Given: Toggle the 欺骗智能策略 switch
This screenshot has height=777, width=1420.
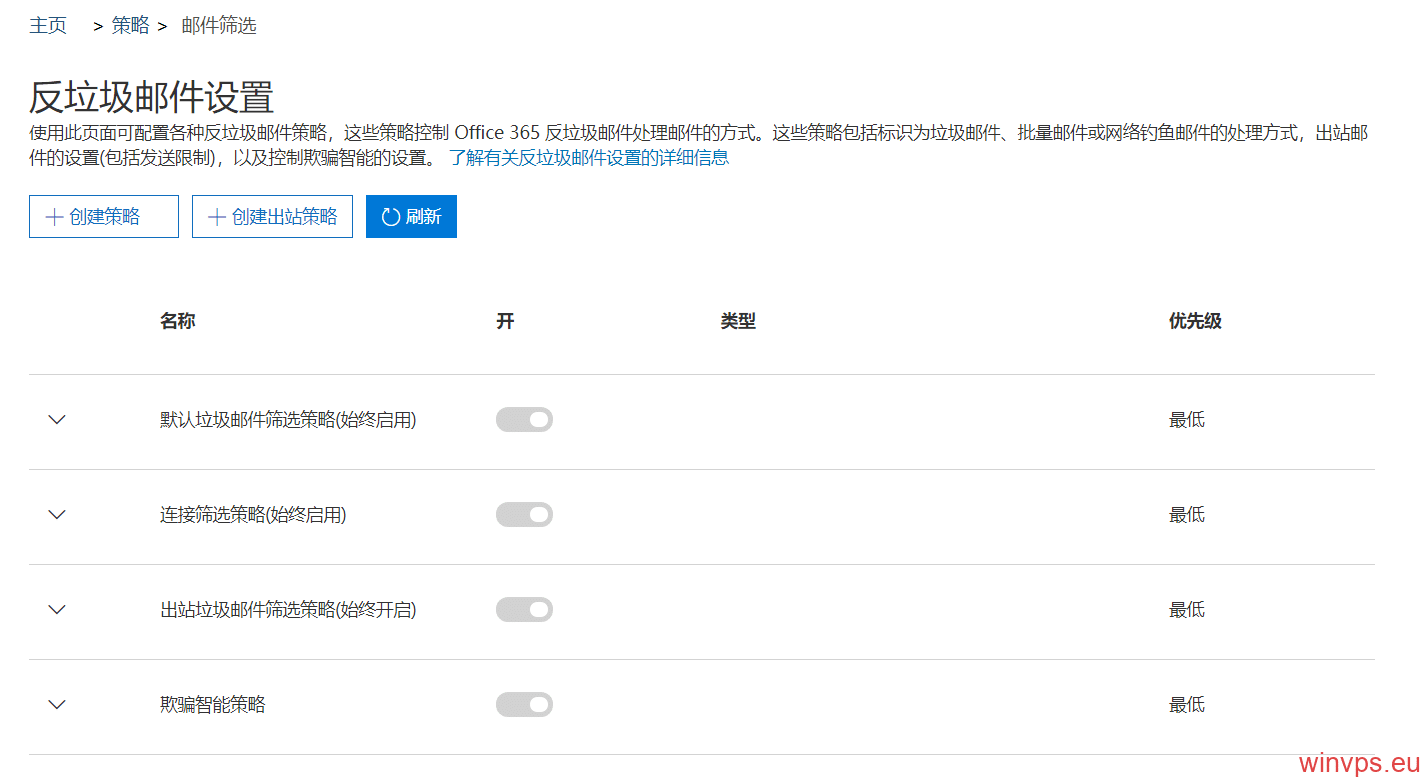Looking at the screenshot, I should (524, 705).
